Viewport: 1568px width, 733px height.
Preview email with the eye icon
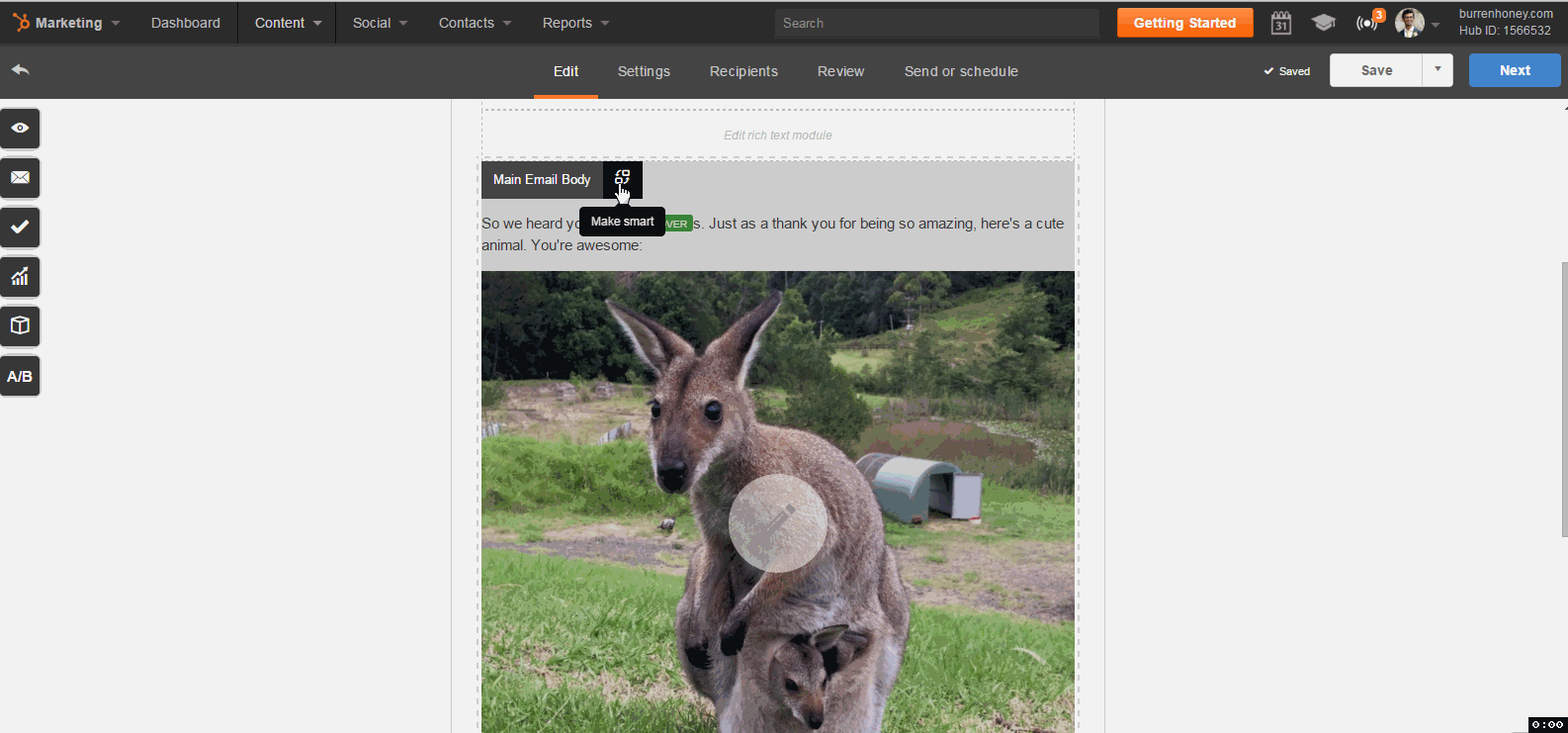point(20,129)
